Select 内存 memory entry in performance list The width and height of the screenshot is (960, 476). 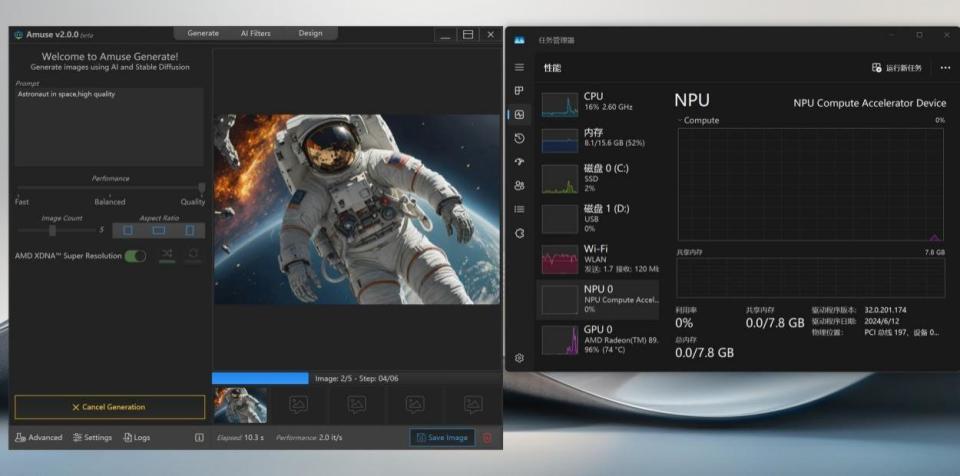click(598, 140)
